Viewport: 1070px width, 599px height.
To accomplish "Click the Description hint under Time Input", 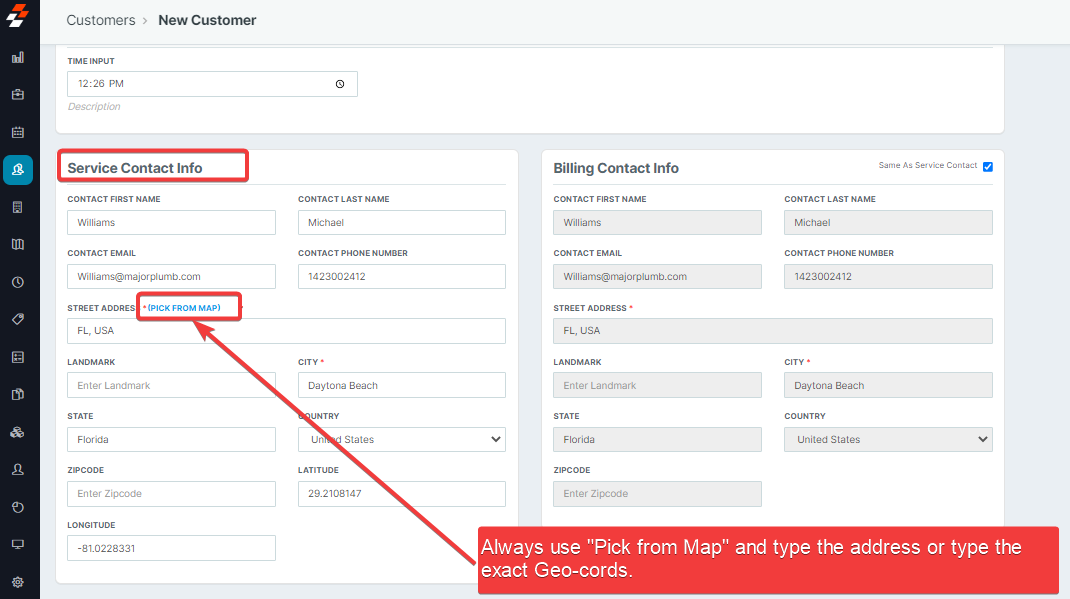I will 94,106.
